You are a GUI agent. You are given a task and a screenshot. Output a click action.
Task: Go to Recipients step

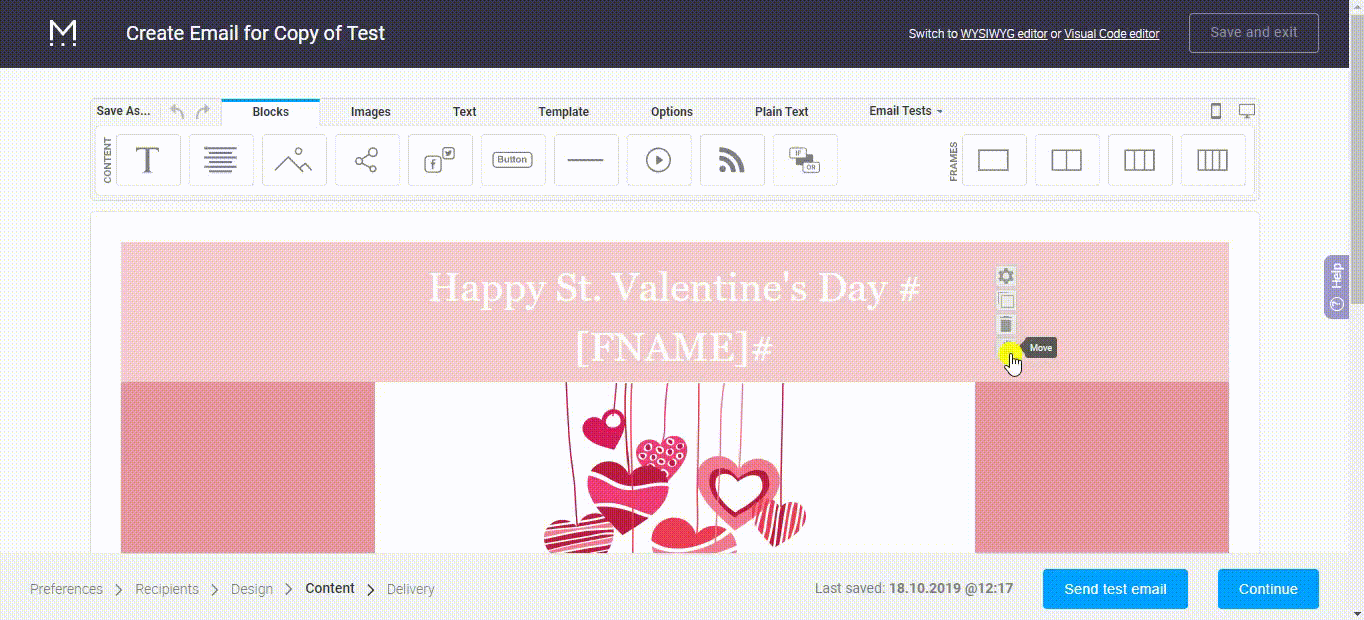point(167,589)
